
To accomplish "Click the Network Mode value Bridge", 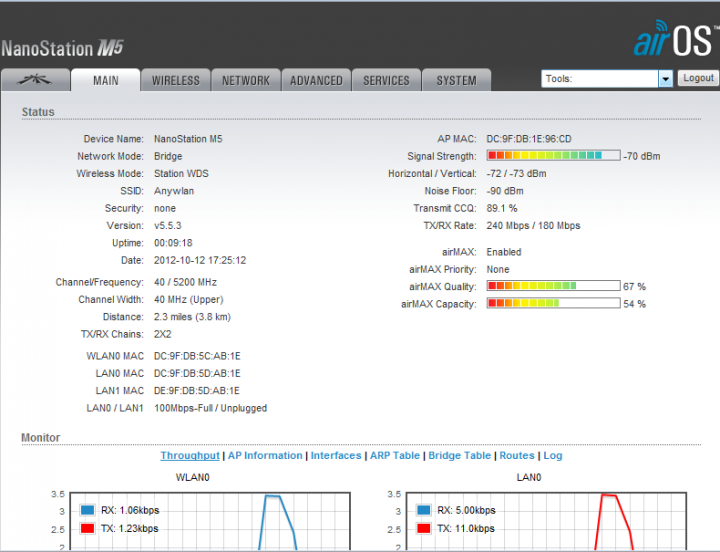I will pos(168,156).
